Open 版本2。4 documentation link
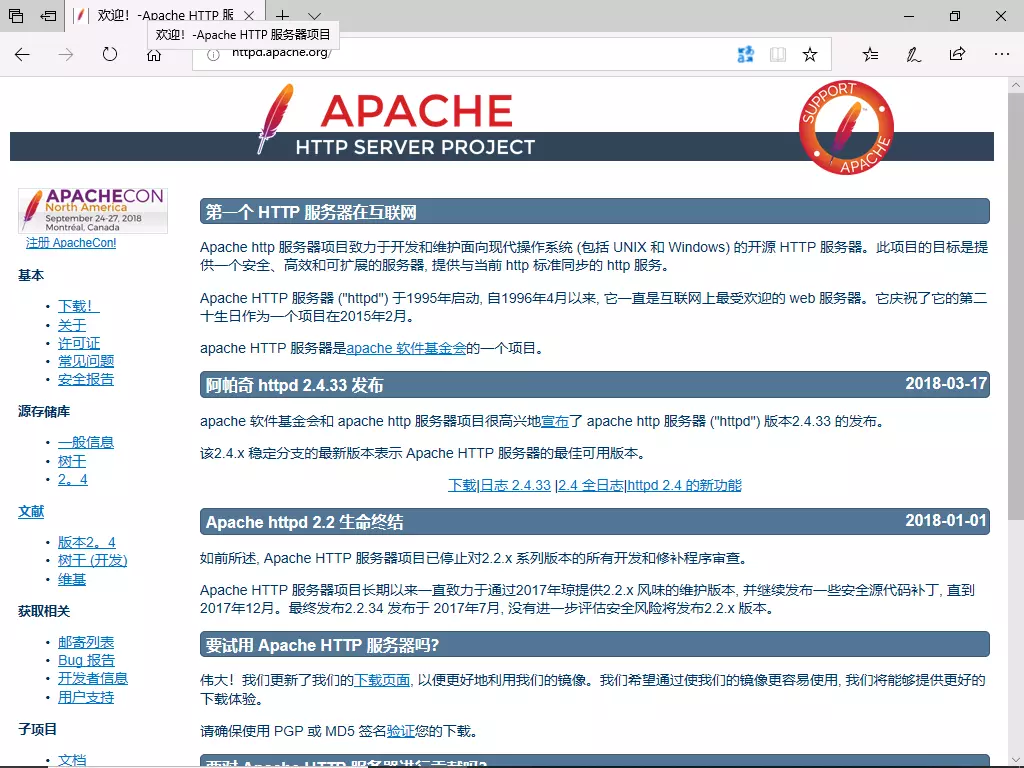 [x=86, y=543]
